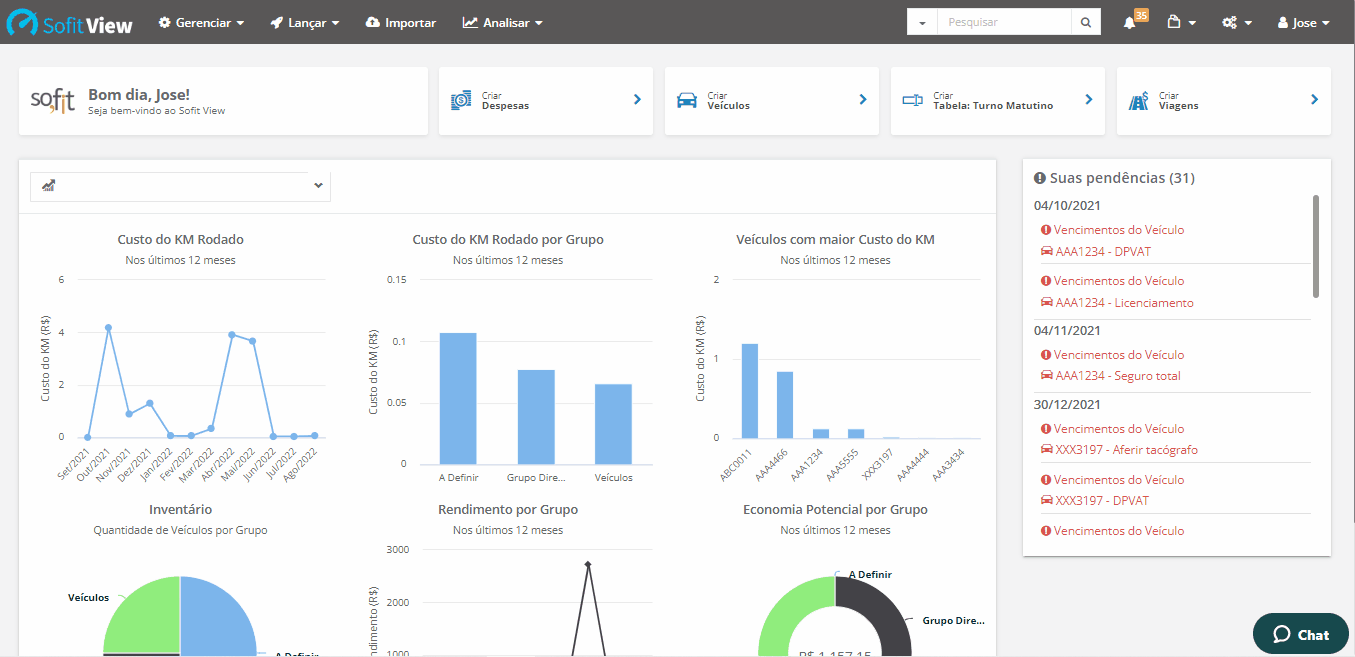Click the magnifier search button
This screenshot has width=1355, height=657.
pos(1086,22)
